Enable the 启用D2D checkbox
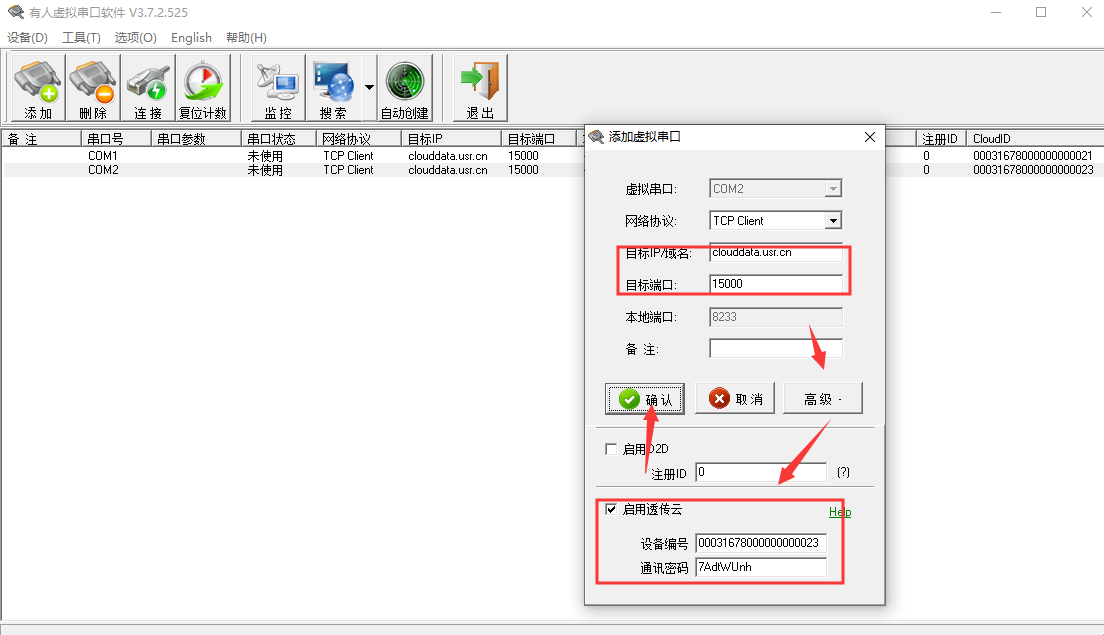Screen dimensions: 1104x635 coord(612,449)
